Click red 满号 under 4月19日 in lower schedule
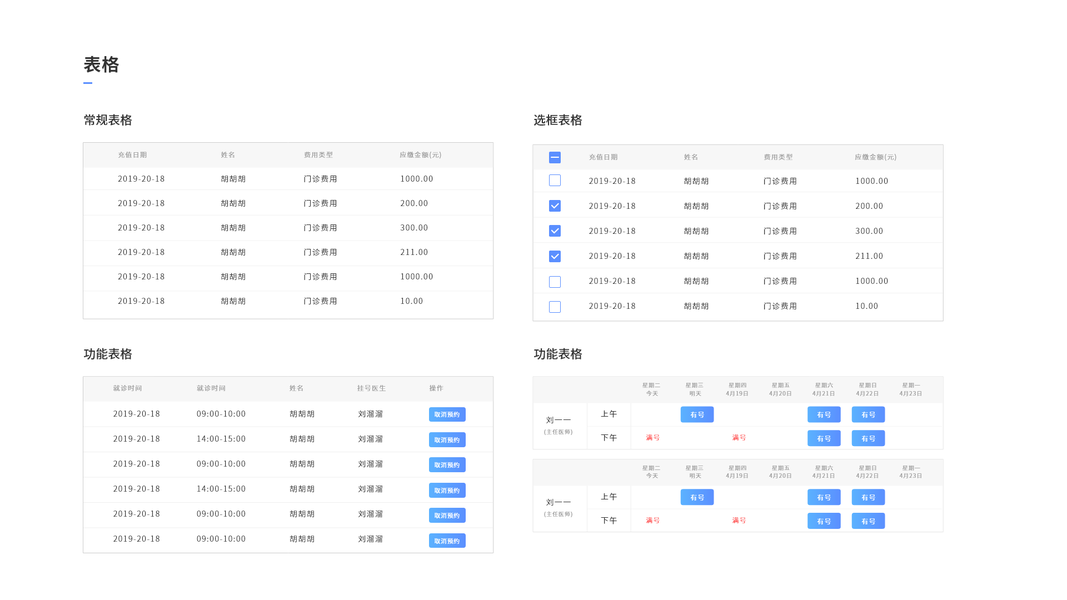Screen dimensions: 1067x600 pyautogui.click(x=738, y=520)
